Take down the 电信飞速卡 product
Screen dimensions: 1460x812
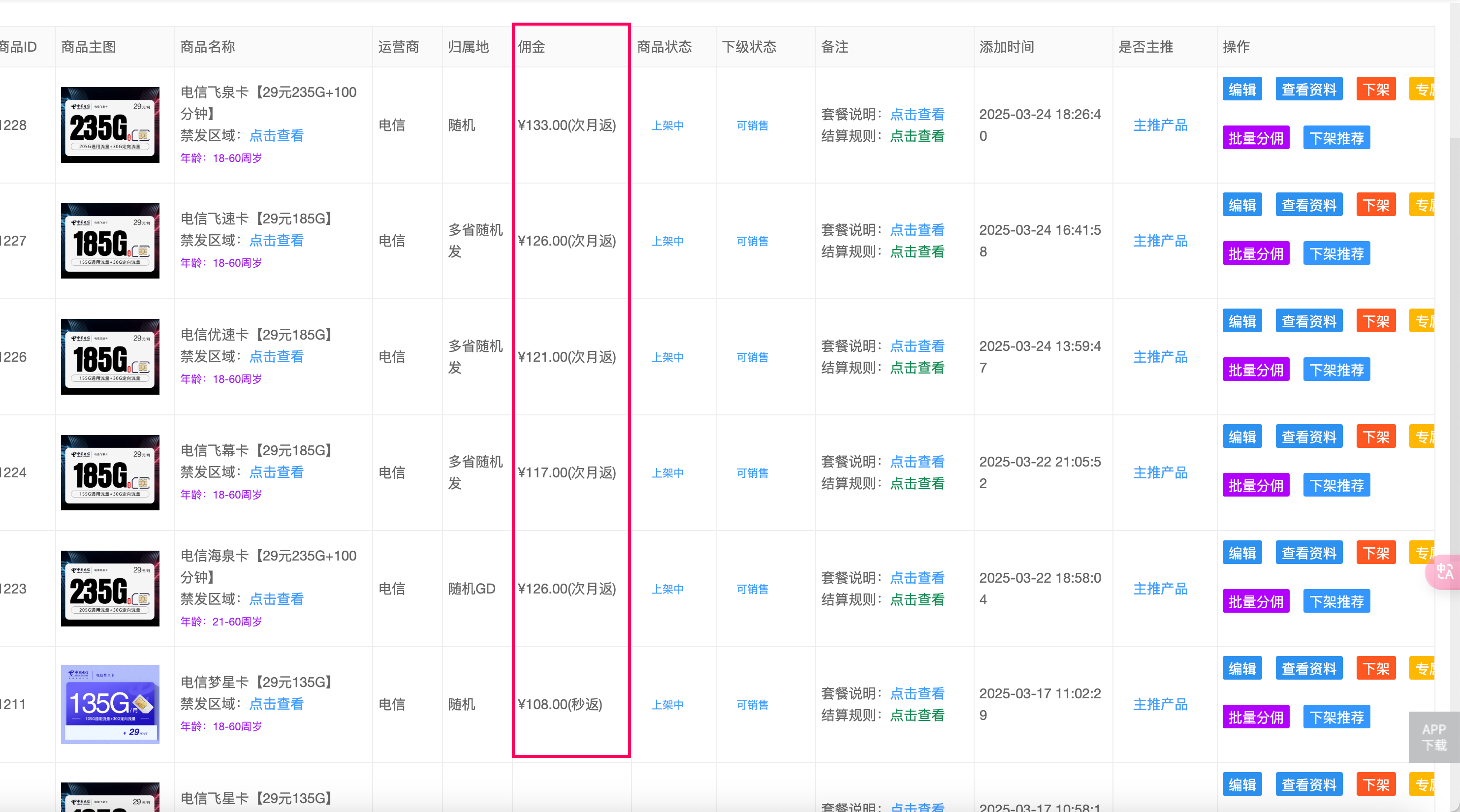coord(1375,205)
